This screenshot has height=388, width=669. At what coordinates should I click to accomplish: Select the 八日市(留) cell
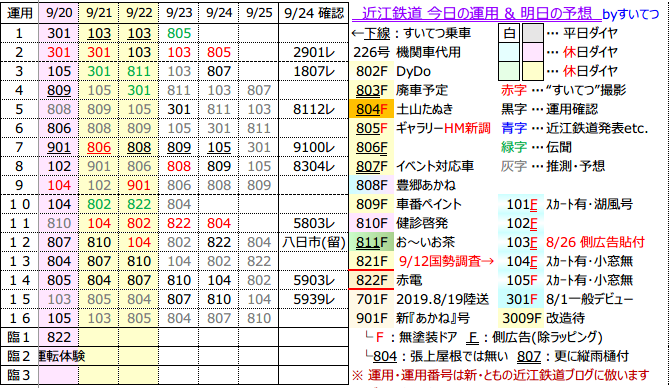314,242
